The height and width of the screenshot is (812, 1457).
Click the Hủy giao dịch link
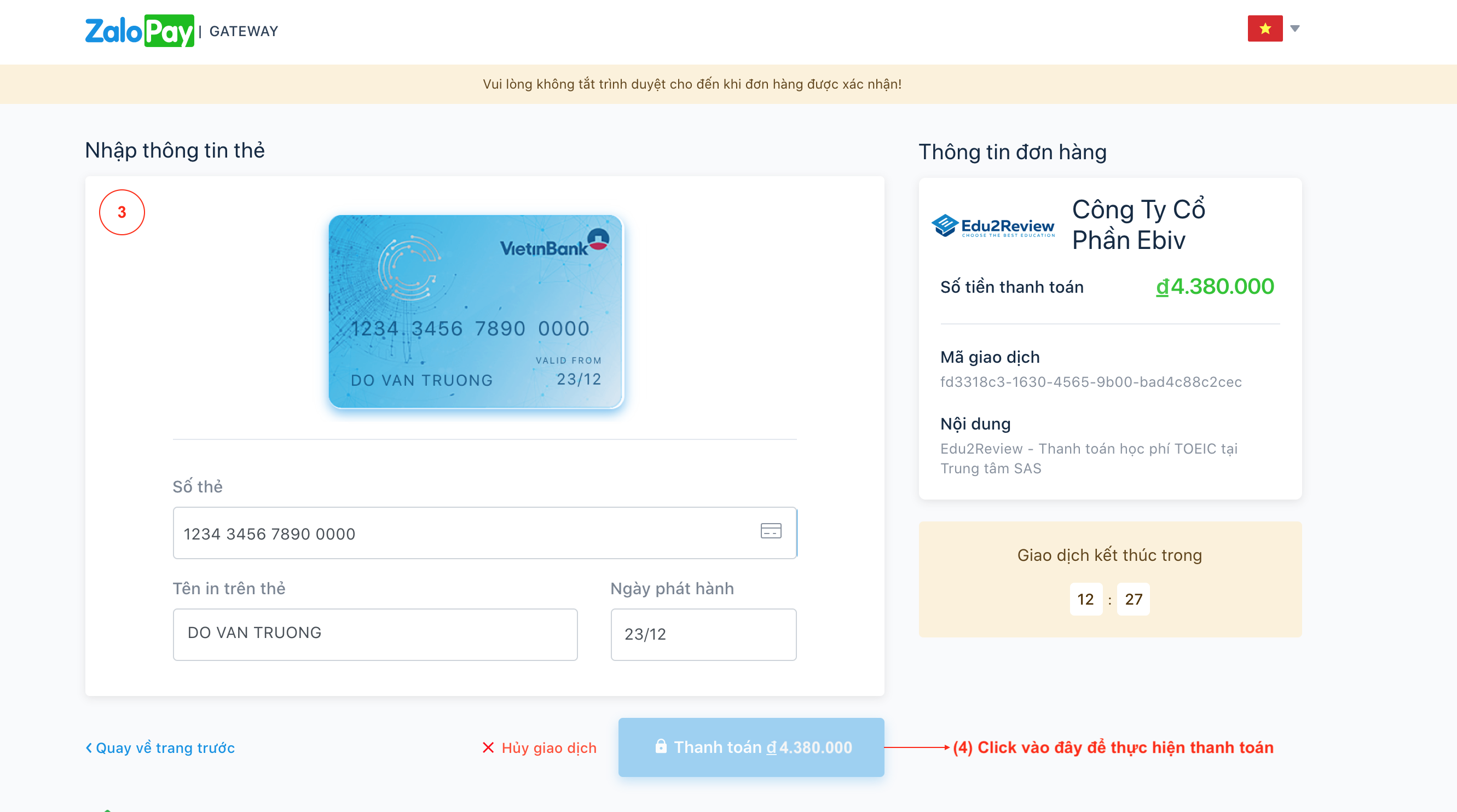(x=548, y=747)
